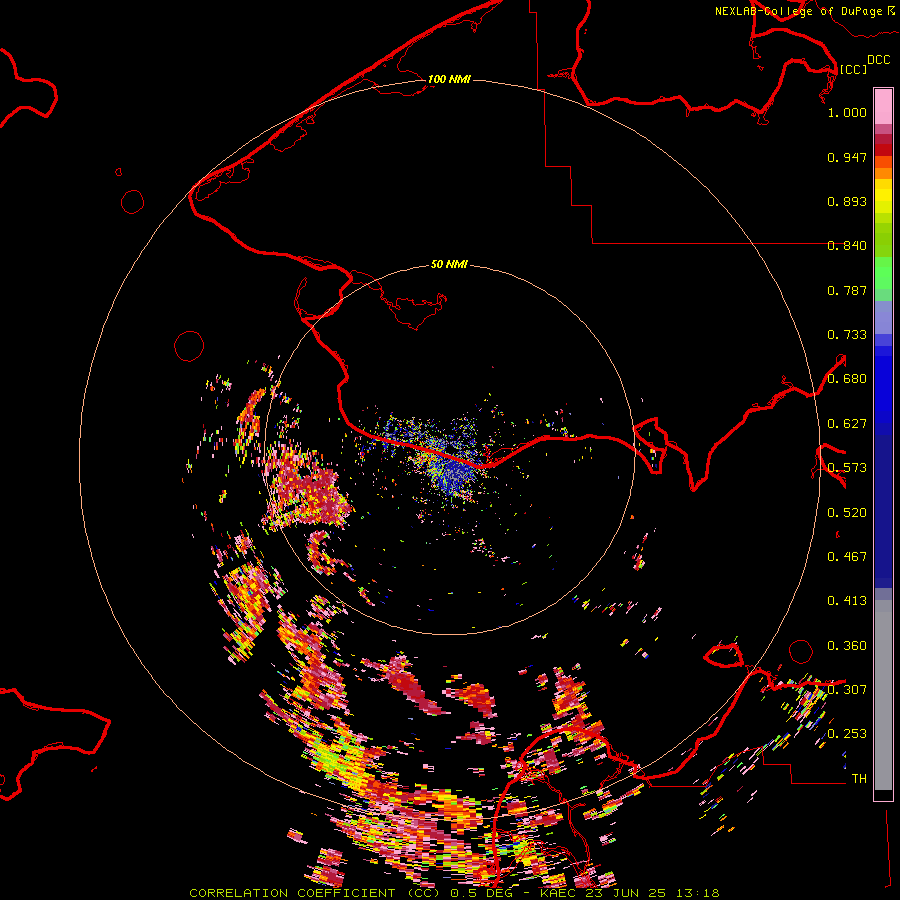The width and height of the screenshot is (900, 900).
Task: Click the TH threshold label
Action: (859, 779)
